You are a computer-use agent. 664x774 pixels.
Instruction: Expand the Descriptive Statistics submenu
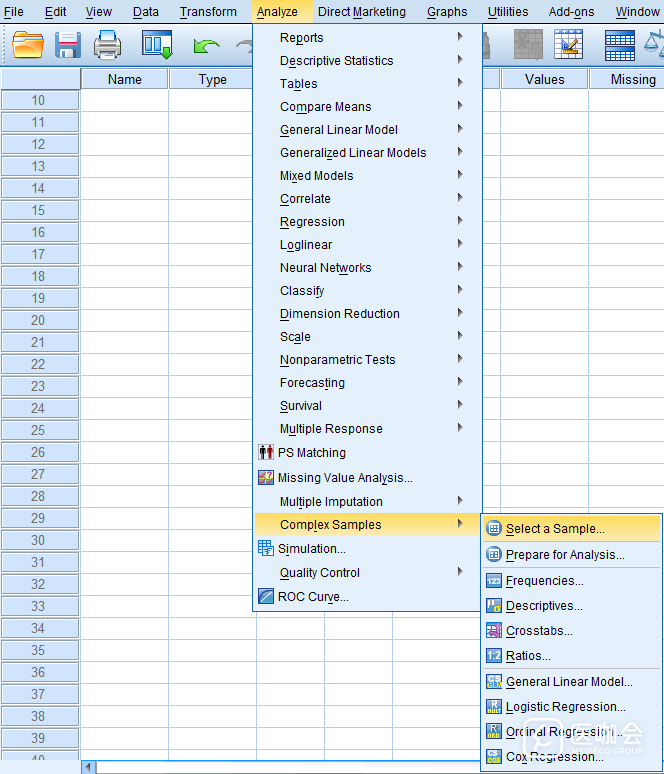(x=336, y=61)
